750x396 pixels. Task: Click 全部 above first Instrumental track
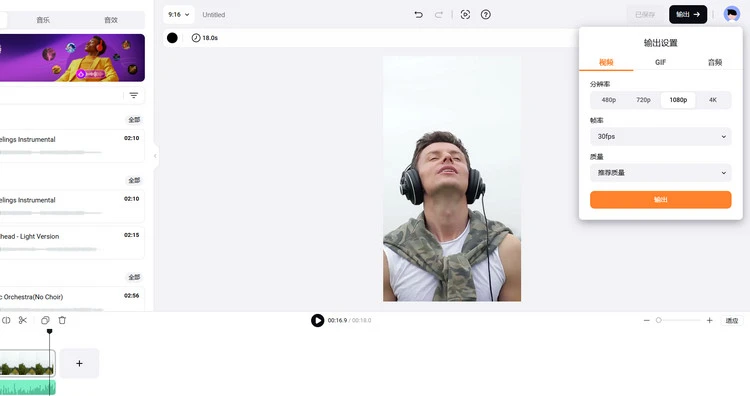coord(134,120)
